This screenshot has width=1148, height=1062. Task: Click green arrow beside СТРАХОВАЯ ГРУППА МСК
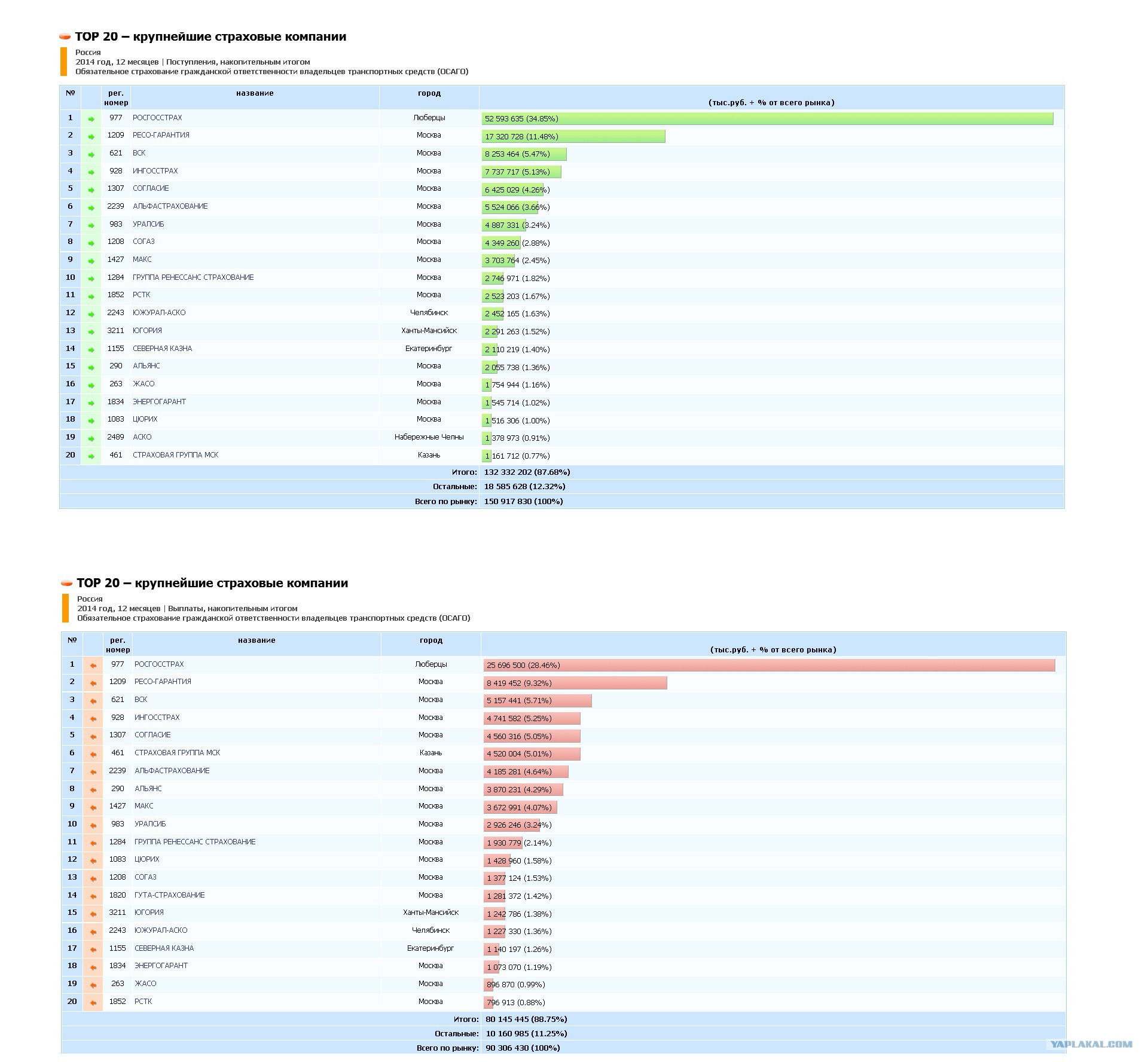point(91,456)
